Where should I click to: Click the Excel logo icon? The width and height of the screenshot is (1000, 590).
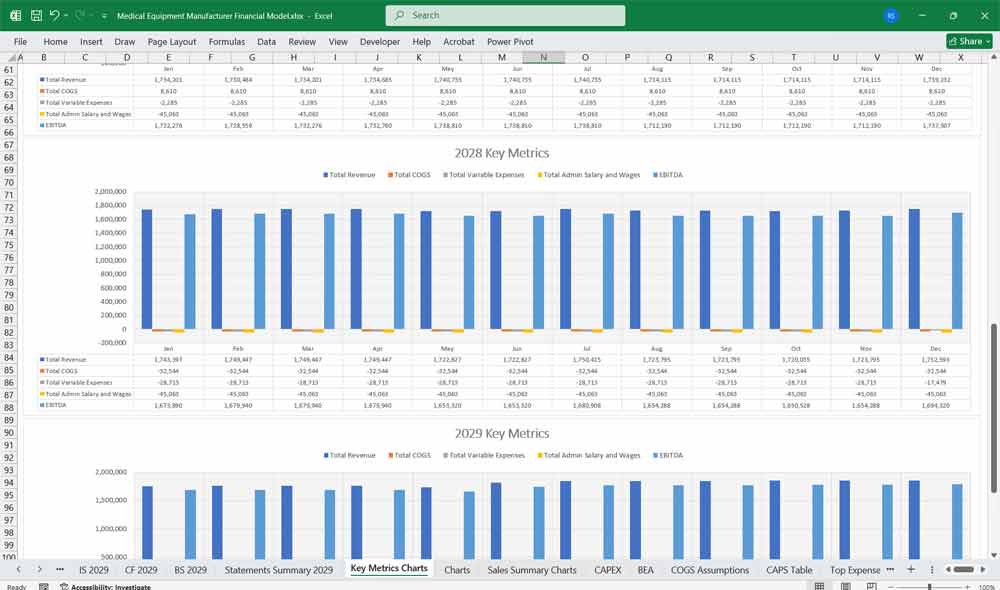point(15,16)
